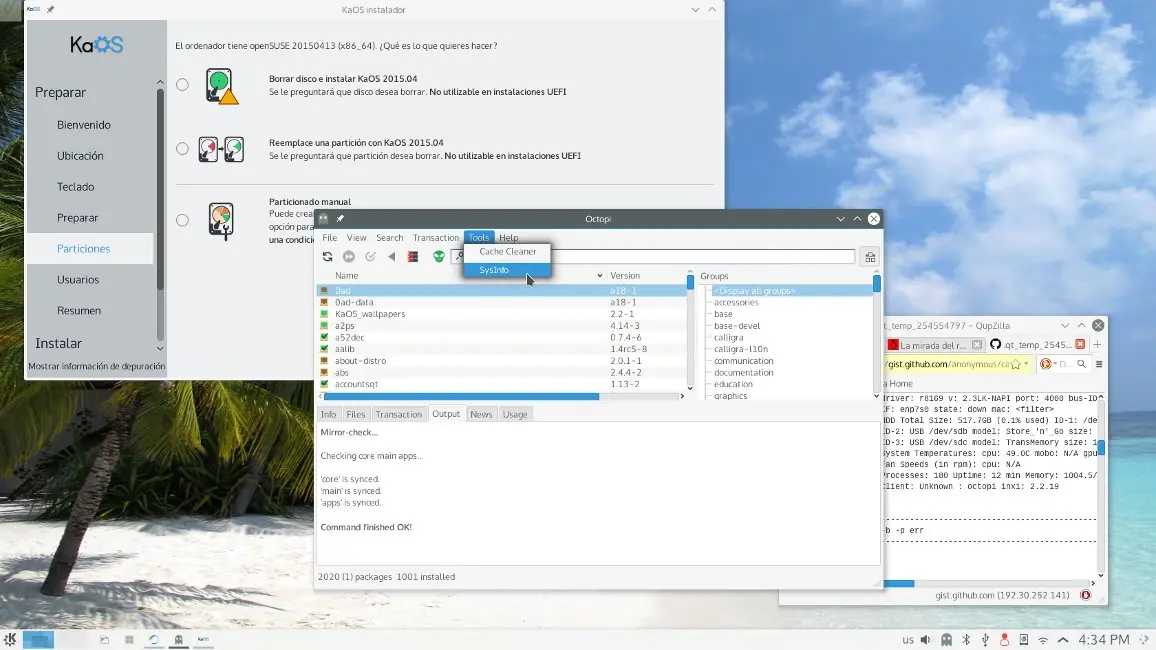Go to Resumen step in KaOS installer
This screenshot has width=1156, height=650.
79,310
